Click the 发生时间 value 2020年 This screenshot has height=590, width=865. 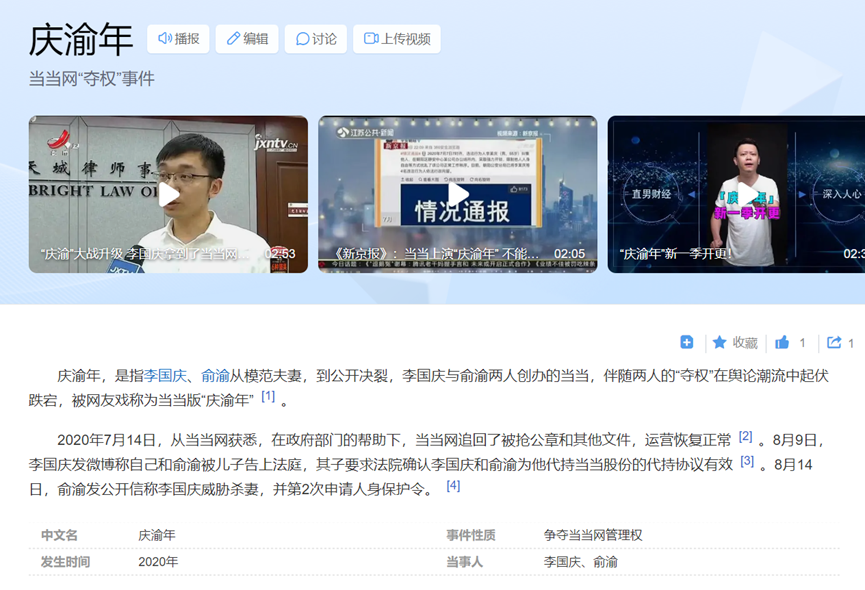tap(158, 562)
